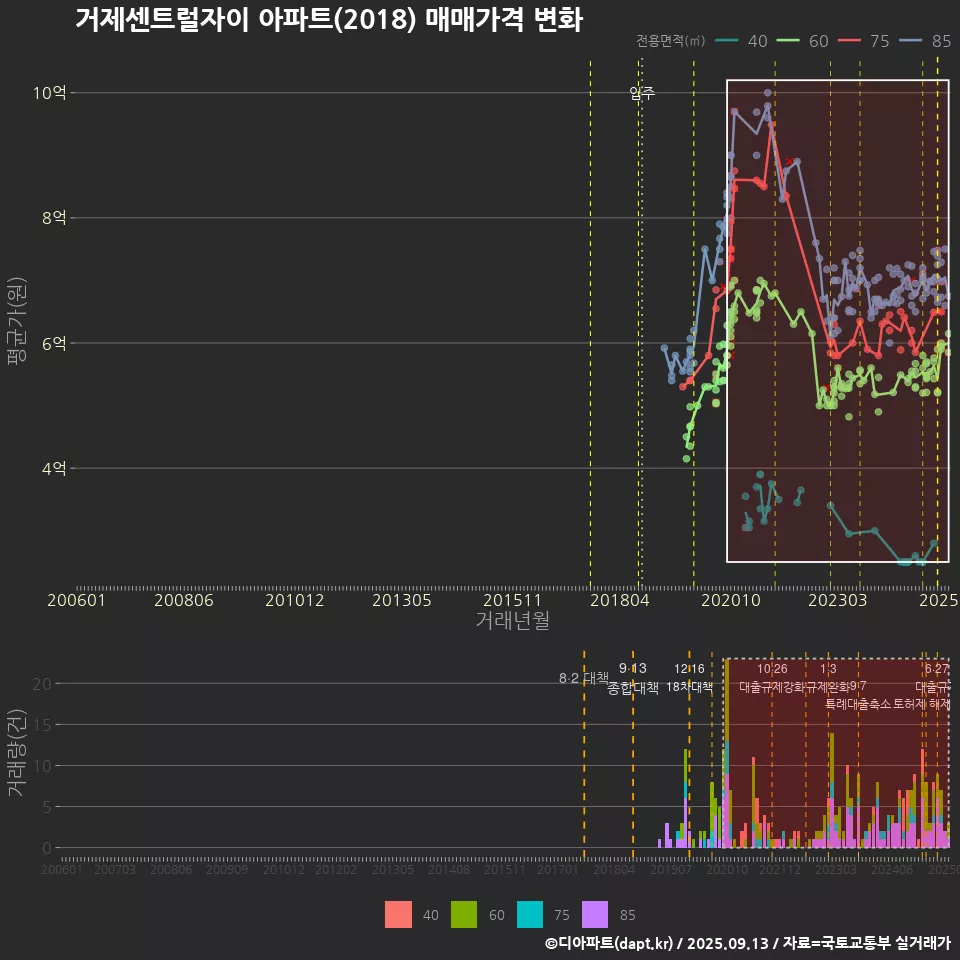The width and height of the screenshot is (960, 960).
Task: Click the 4억 y-axis label
Action: pyautogui.click(x=54, y=469)
